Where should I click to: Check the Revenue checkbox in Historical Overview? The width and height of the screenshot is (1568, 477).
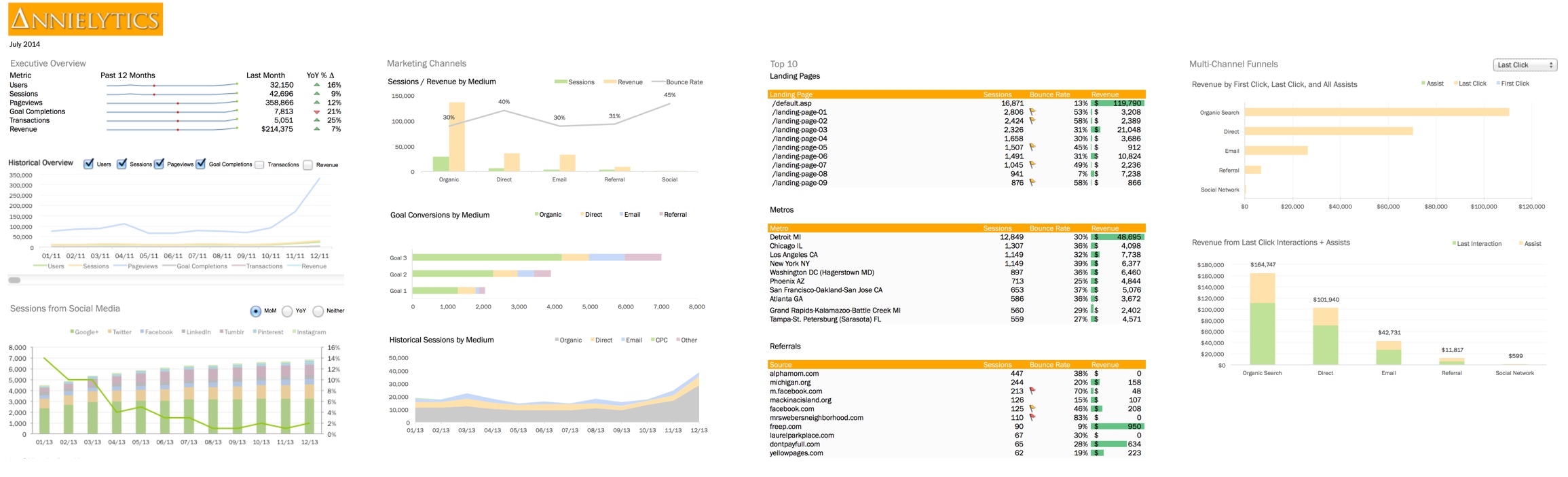click(x=307, y=164)
